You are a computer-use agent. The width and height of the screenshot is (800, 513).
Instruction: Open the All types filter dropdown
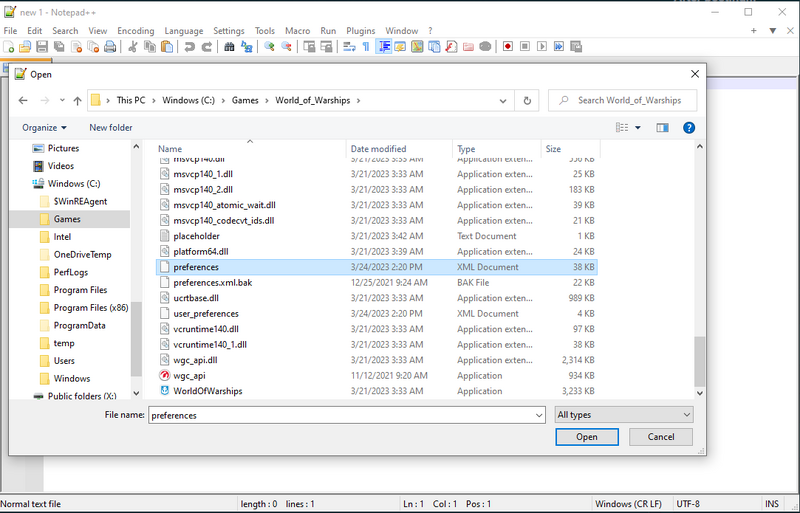point(624,415)
